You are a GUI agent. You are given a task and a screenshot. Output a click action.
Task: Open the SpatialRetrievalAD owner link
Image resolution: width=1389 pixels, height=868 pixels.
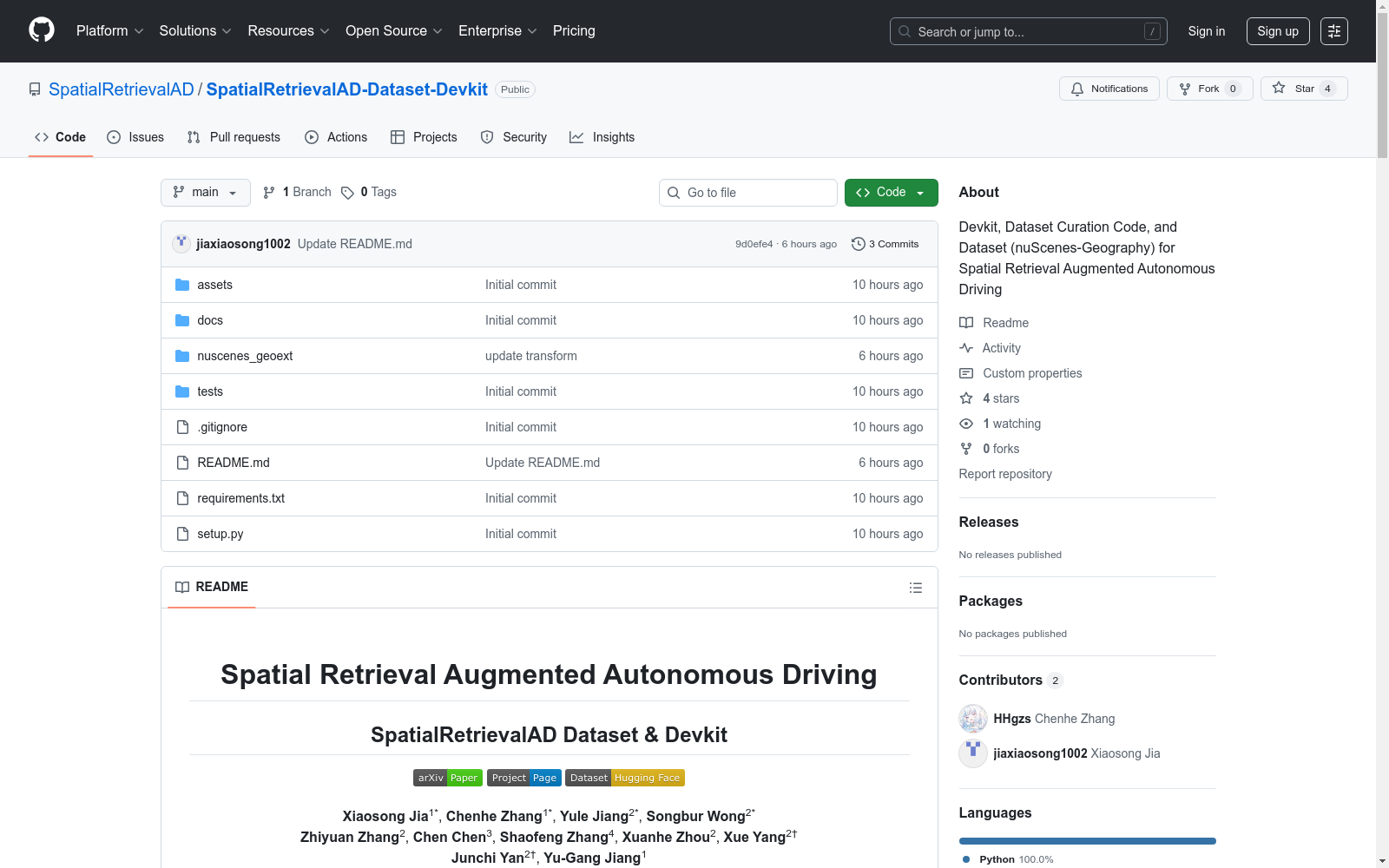(122, 89)
